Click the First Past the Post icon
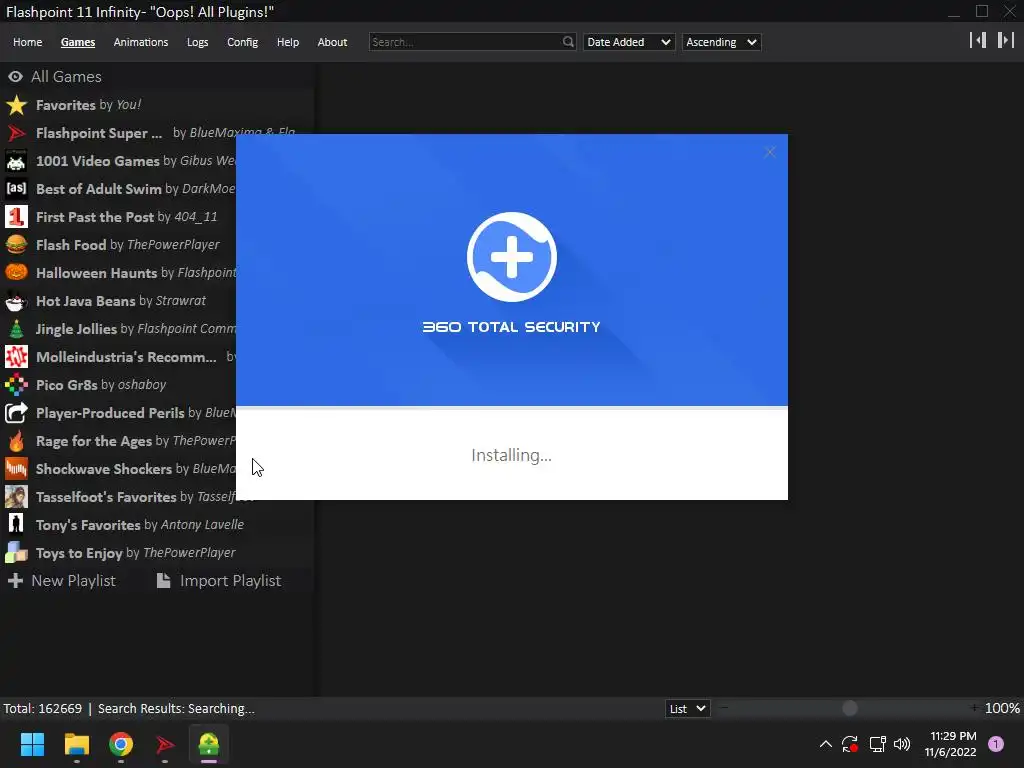Screen dimensions: 1024x768 16,217
